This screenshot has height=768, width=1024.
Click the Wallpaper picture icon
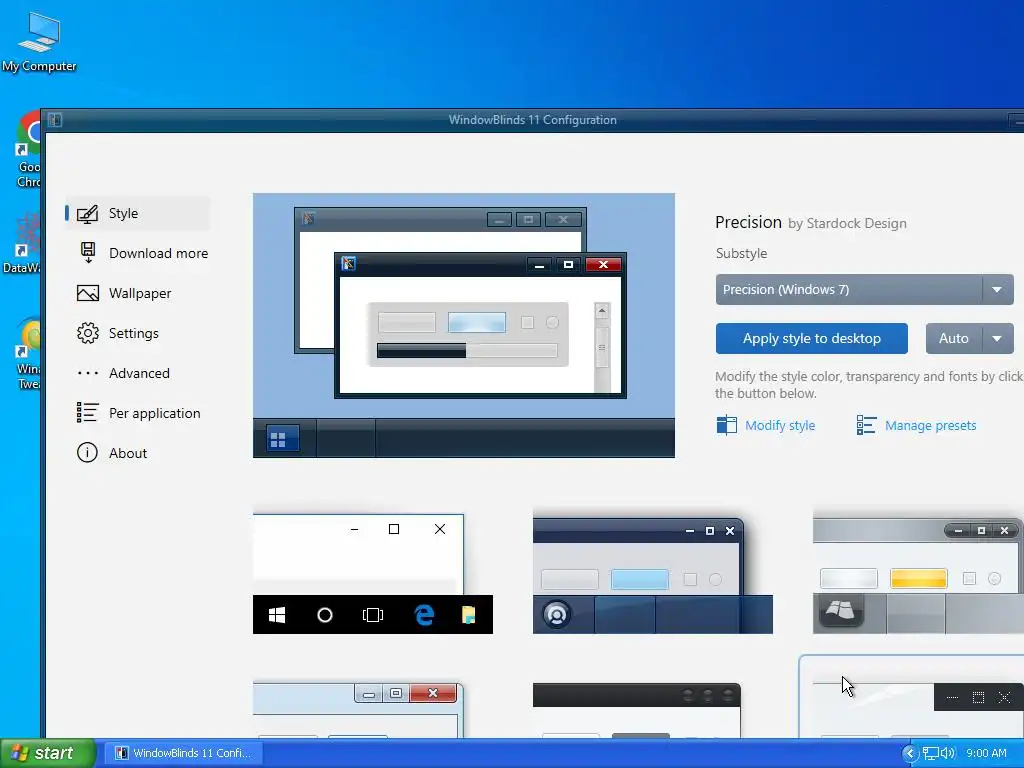pyautogui.click(x=88, y=293)
